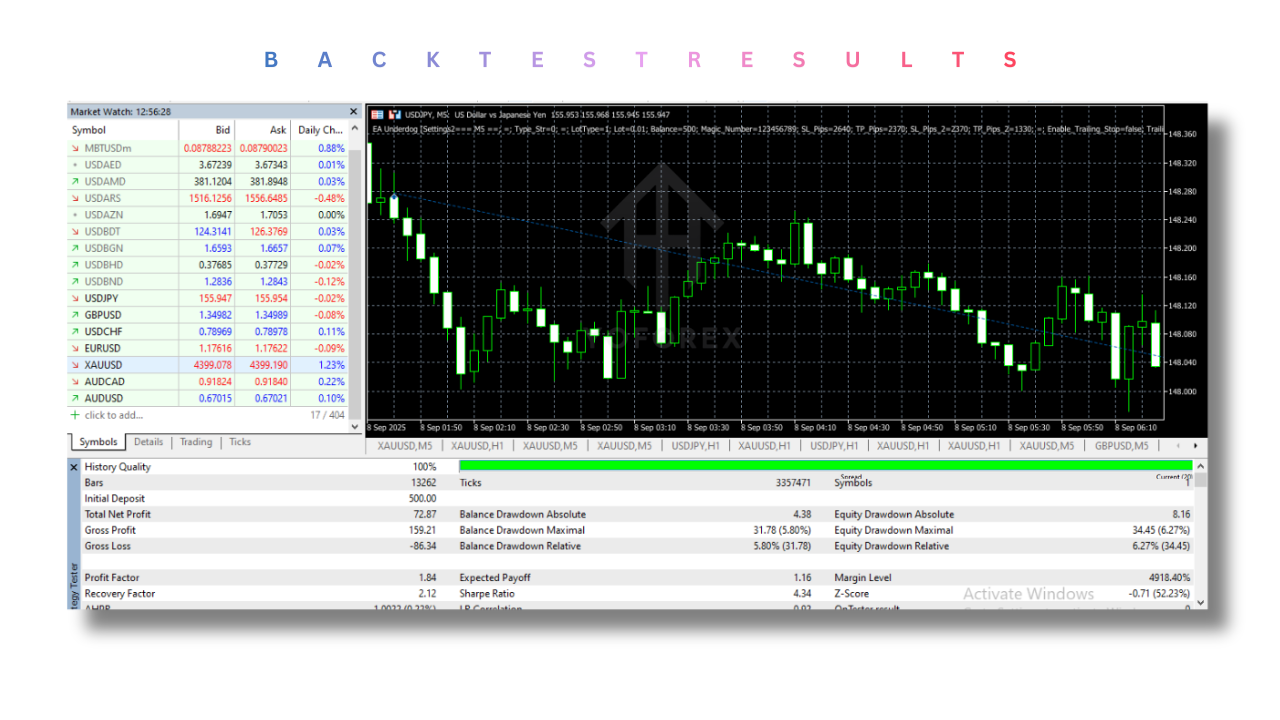Open the GBPUSD,M5 chart tab
The height and width of the screenshot is (720, 1280).
point(1120,445)
